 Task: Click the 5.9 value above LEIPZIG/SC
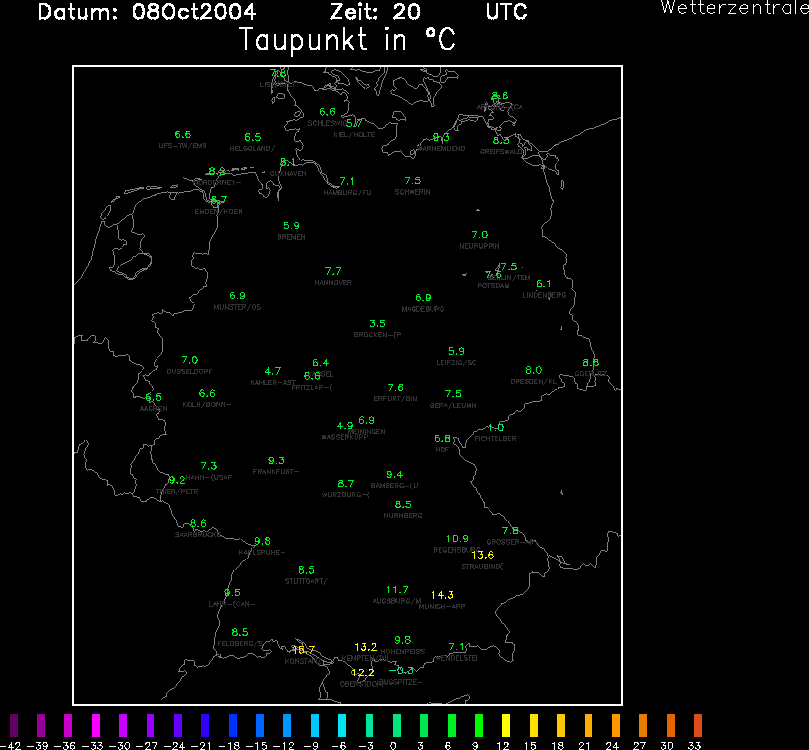pos(457,351)
